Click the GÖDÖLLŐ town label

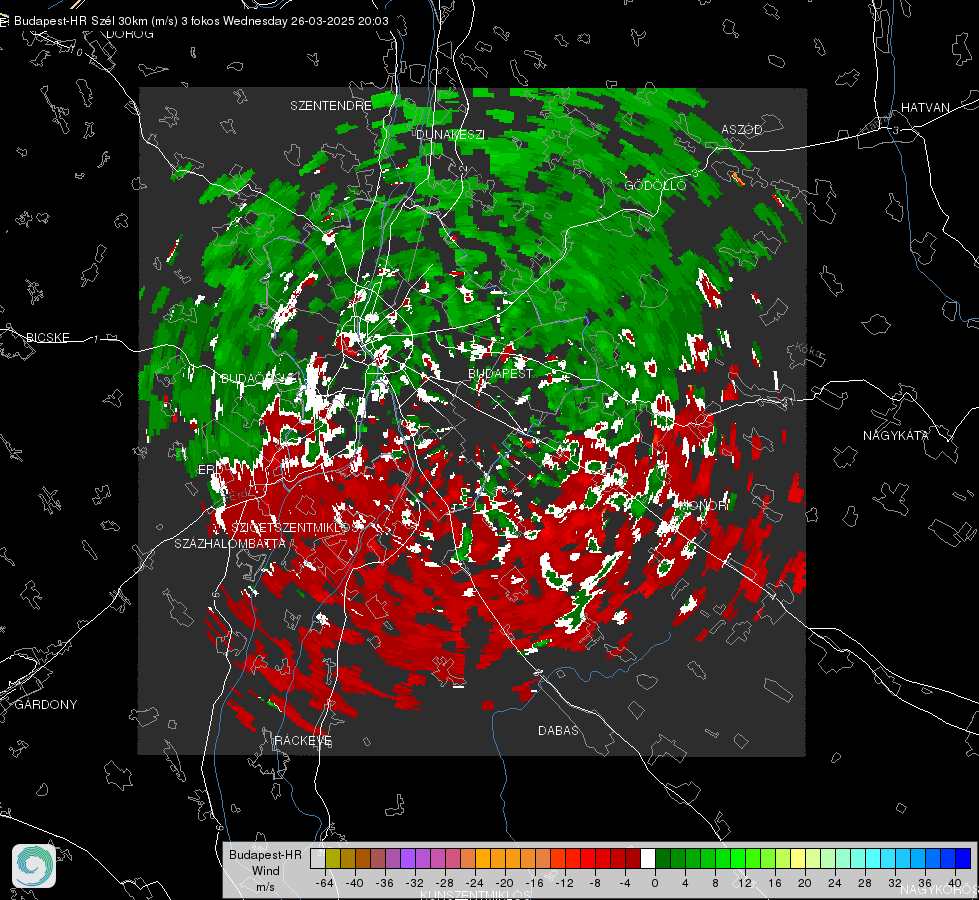coord(655,185)
